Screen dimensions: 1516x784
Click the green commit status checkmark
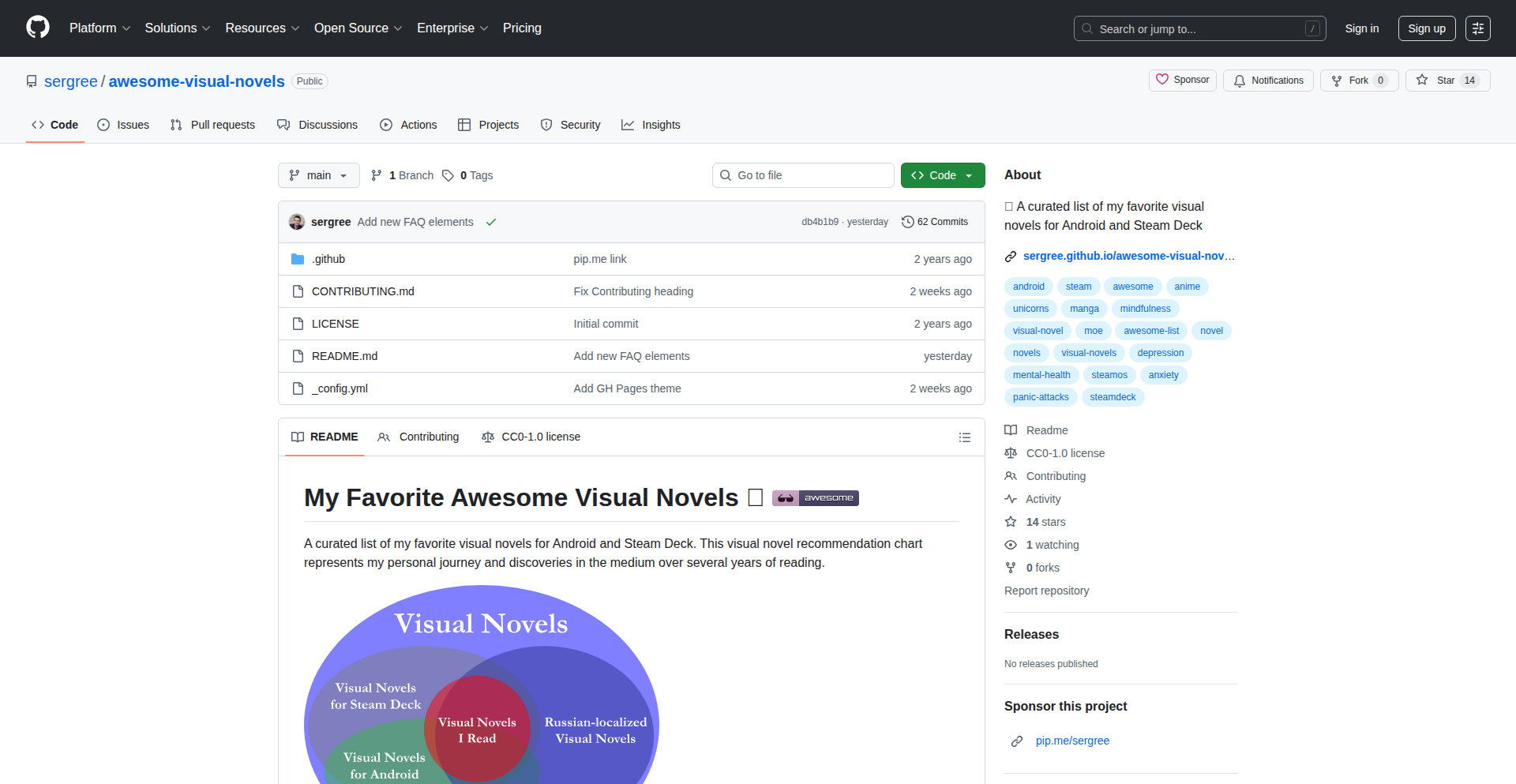click(x=491, y=223)
